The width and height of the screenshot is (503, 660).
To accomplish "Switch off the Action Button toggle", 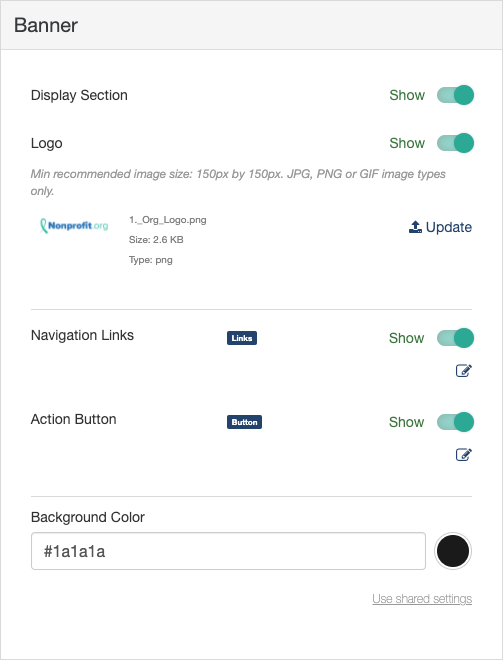I will (x=455, y=422).
